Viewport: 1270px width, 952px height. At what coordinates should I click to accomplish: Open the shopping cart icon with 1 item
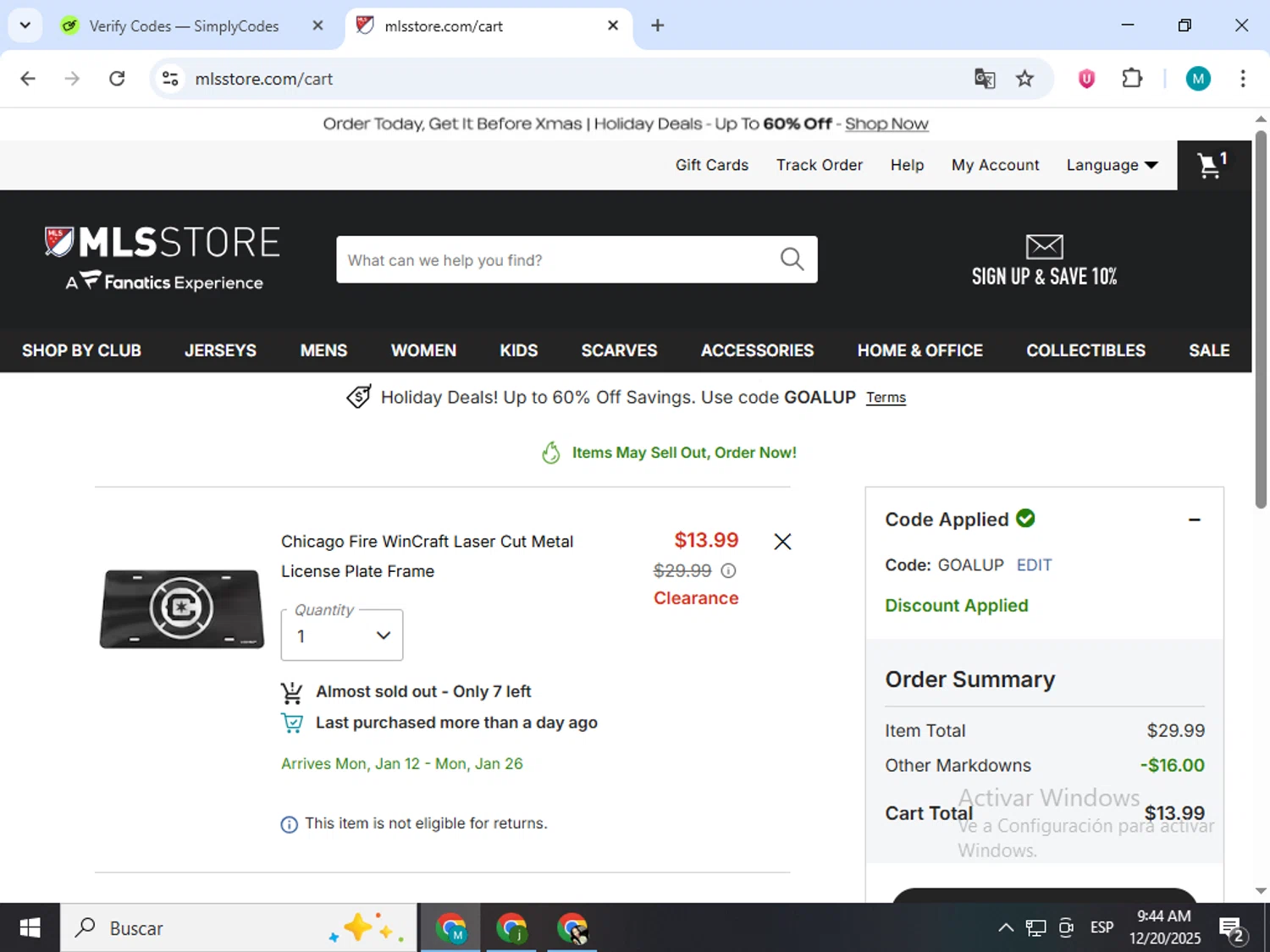[x=1213, y=165]
